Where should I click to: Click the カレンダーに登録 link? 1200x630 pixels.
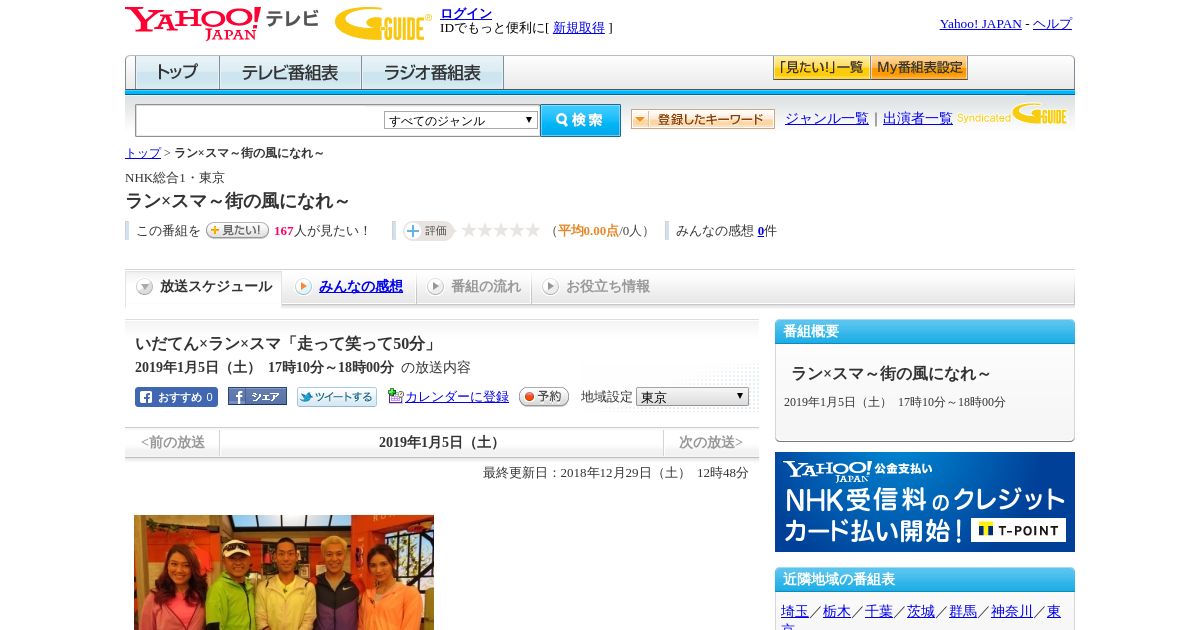[457, 397]
